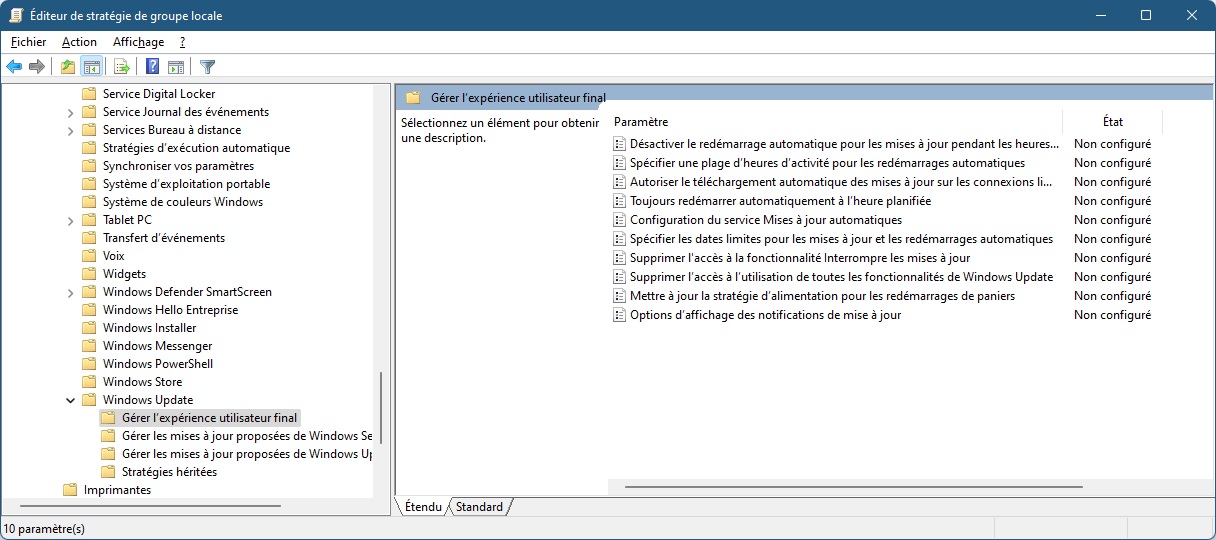Click folder icon next to Imprimantes

click(70, 490)
